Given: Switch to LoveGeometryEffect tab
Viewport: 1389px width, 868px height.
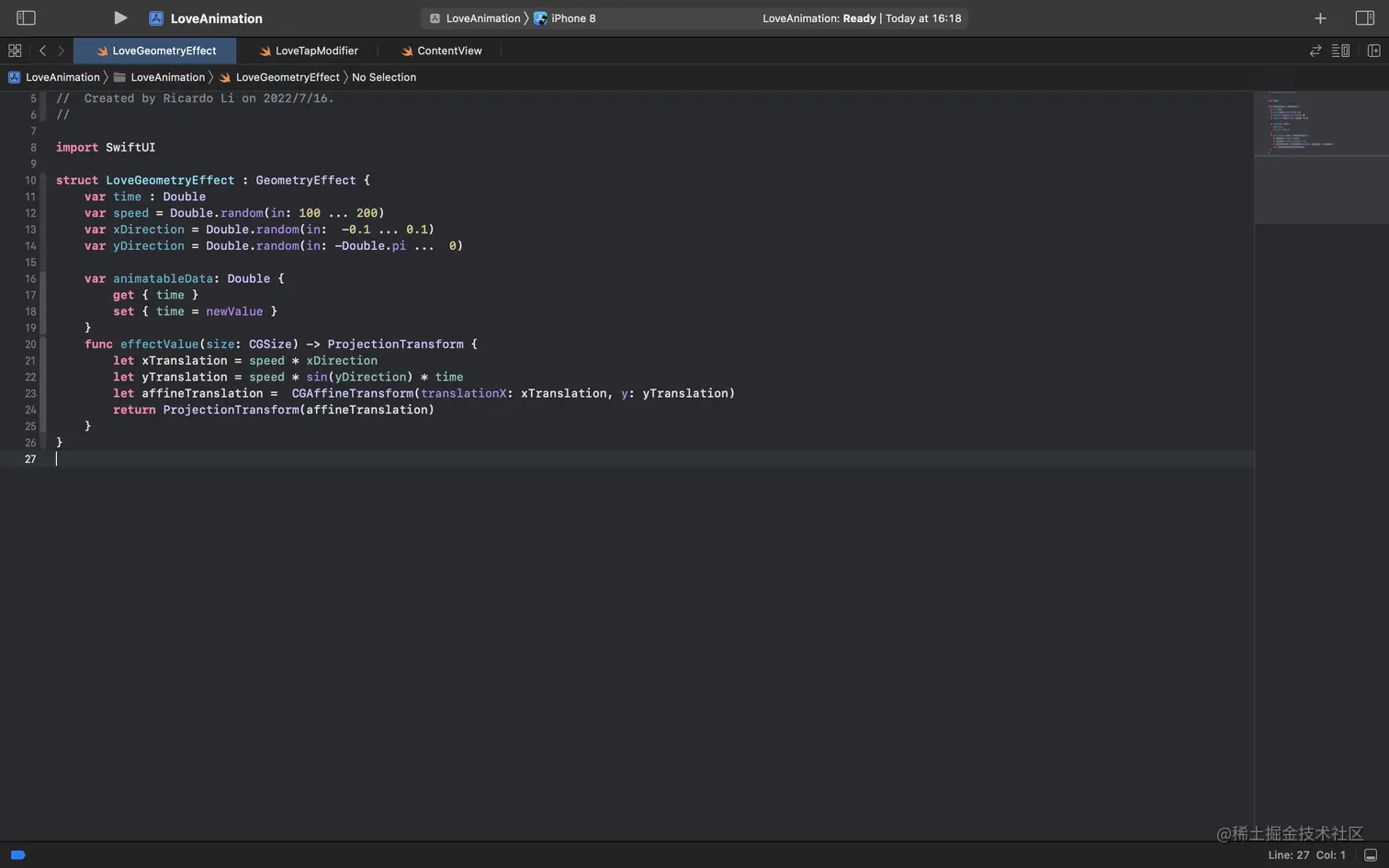Looking at the screenshot, I should click(x=155, y=51).
